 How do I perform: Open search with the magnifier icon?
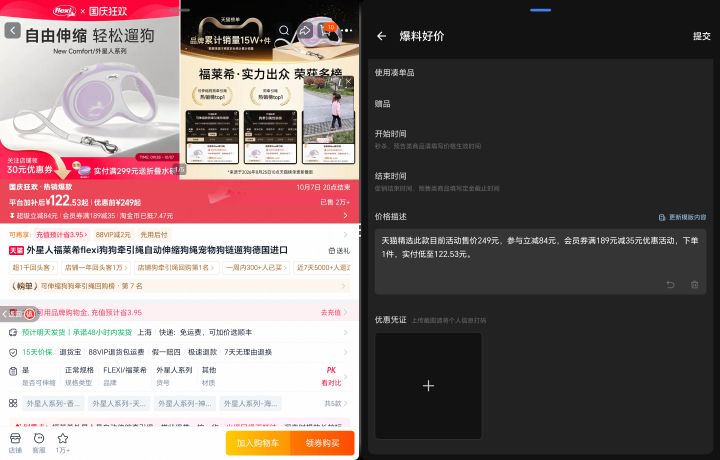(284, 30)
